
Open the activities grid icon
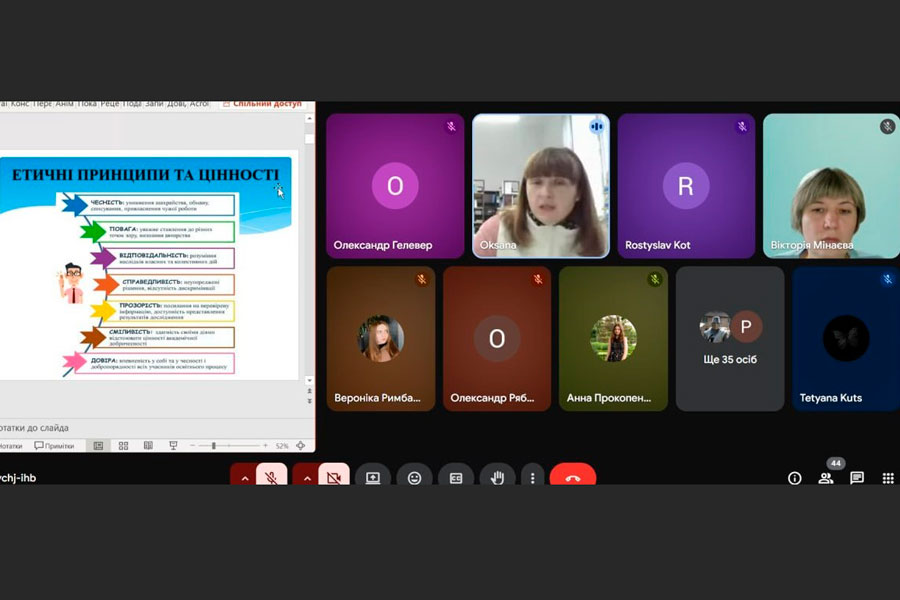point(888,478)
